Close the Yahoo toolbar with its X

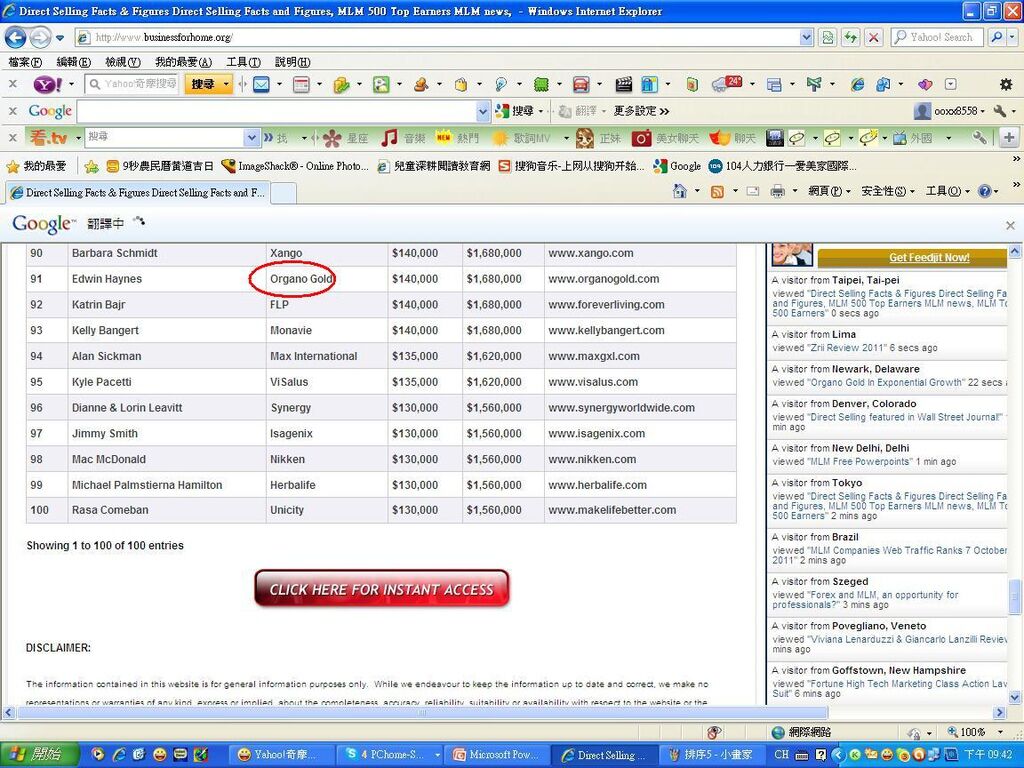[12, 84]
